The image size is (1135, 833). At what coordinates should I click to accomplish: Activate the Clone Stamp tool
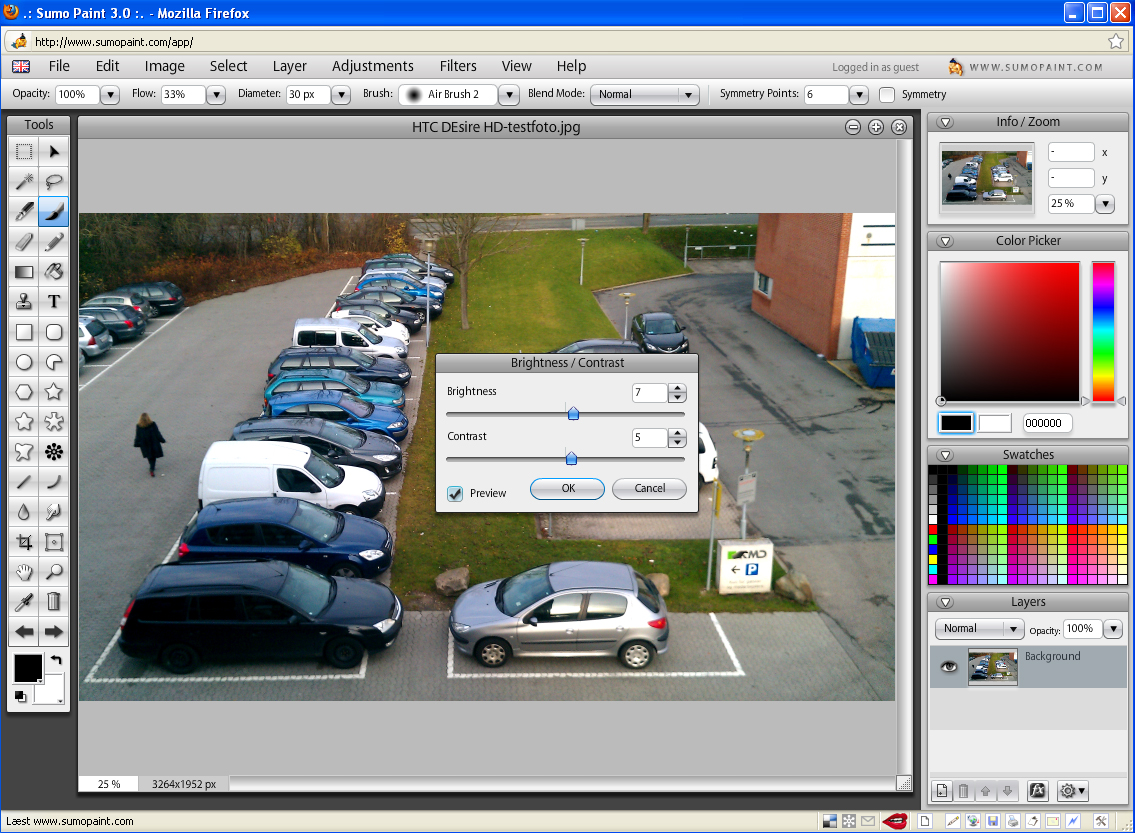click(24, 301)
